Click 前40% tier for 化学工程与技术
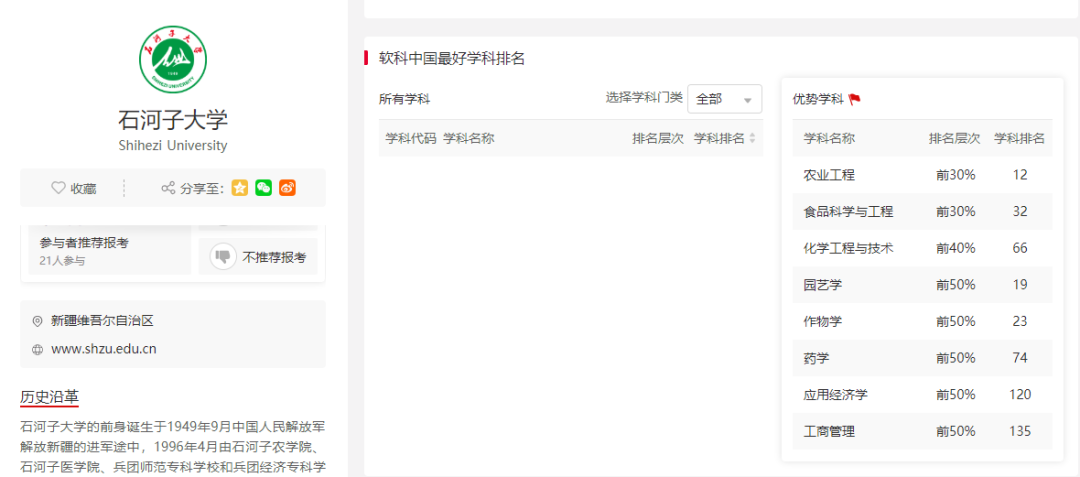The image size is (1080, 477). [955, 248]
